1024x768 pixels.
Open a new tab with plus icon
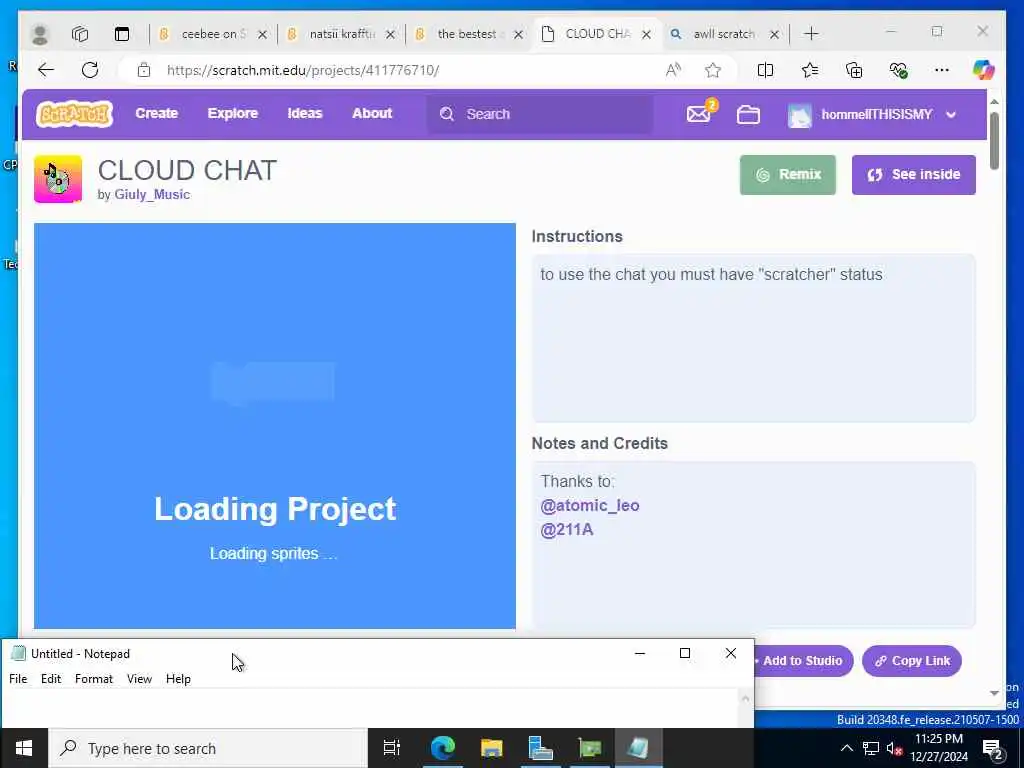[x=811, y=34]
